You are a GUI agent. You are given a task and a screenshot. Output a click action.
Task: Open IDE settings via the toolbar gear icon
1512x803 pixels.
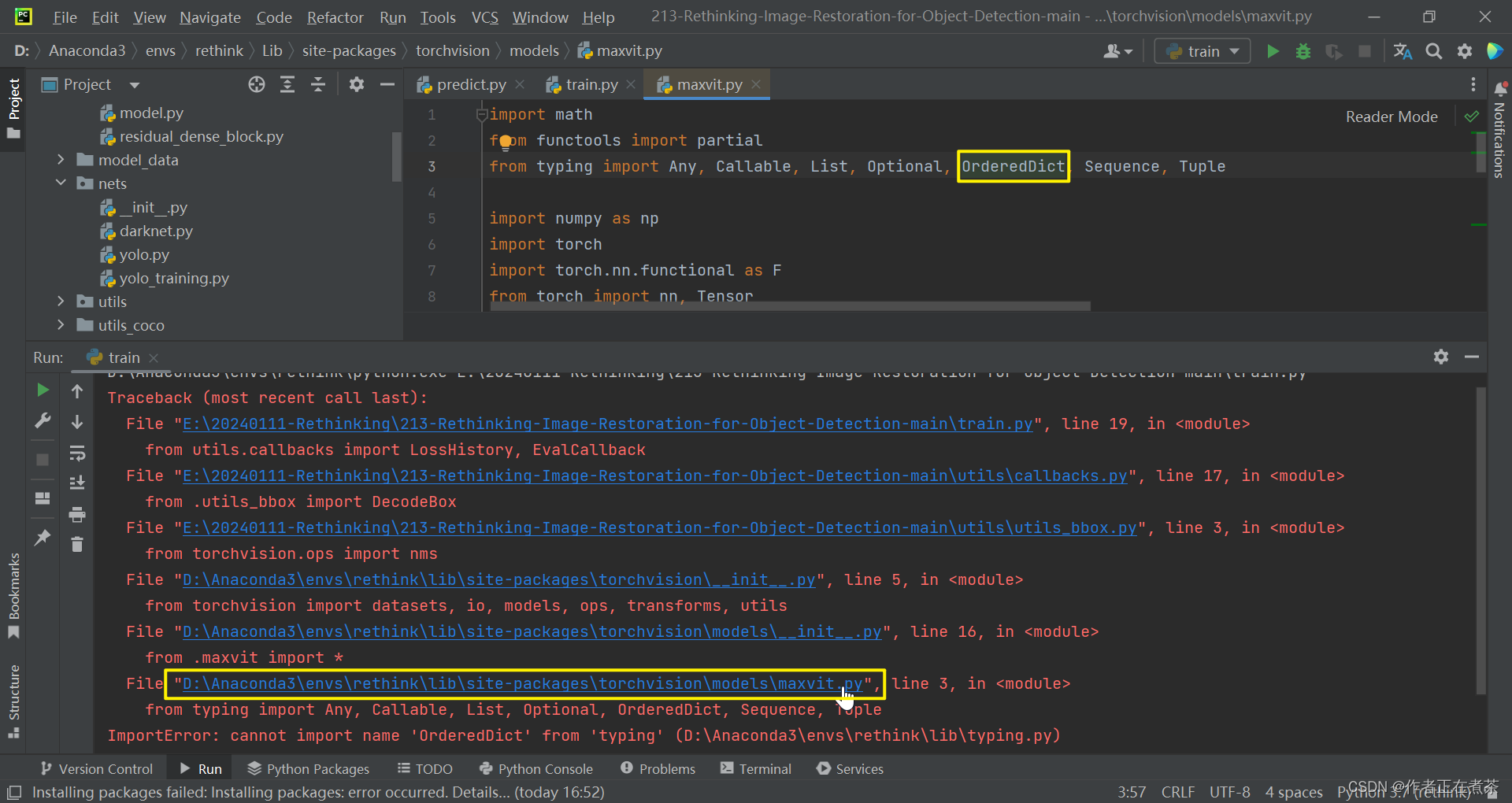pos(1465,50)
